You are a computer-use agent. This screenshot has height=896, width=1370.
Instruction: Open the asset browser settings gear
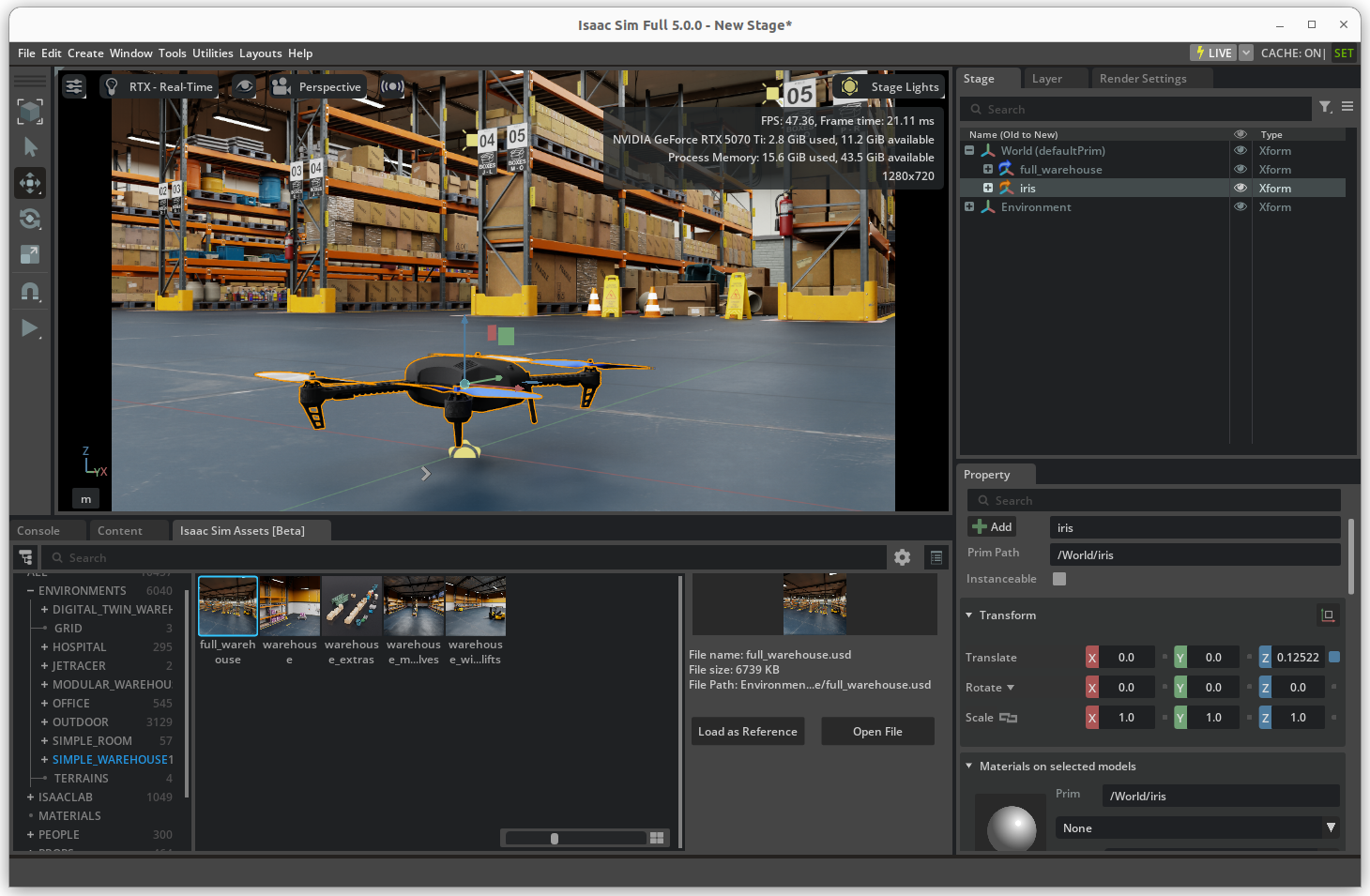click(x=902, y=556)
